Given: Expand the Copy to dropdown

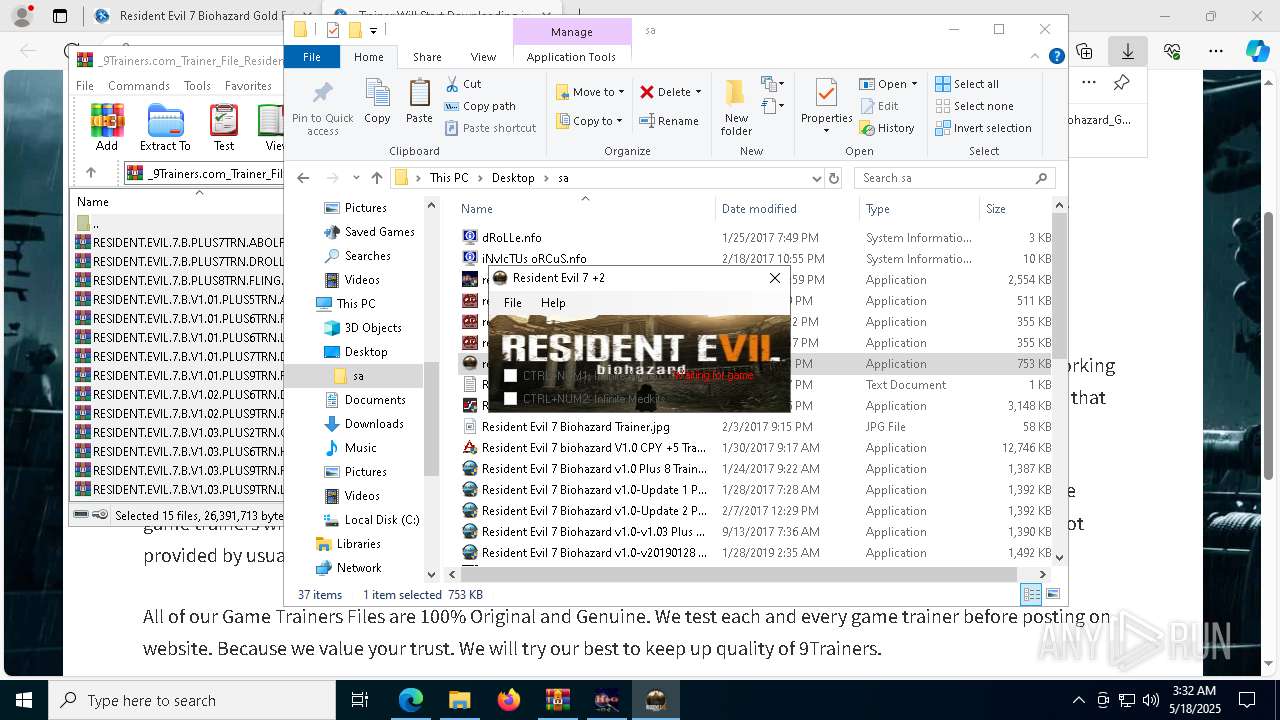Looking at the screenshot, I should tap(620, 121).
